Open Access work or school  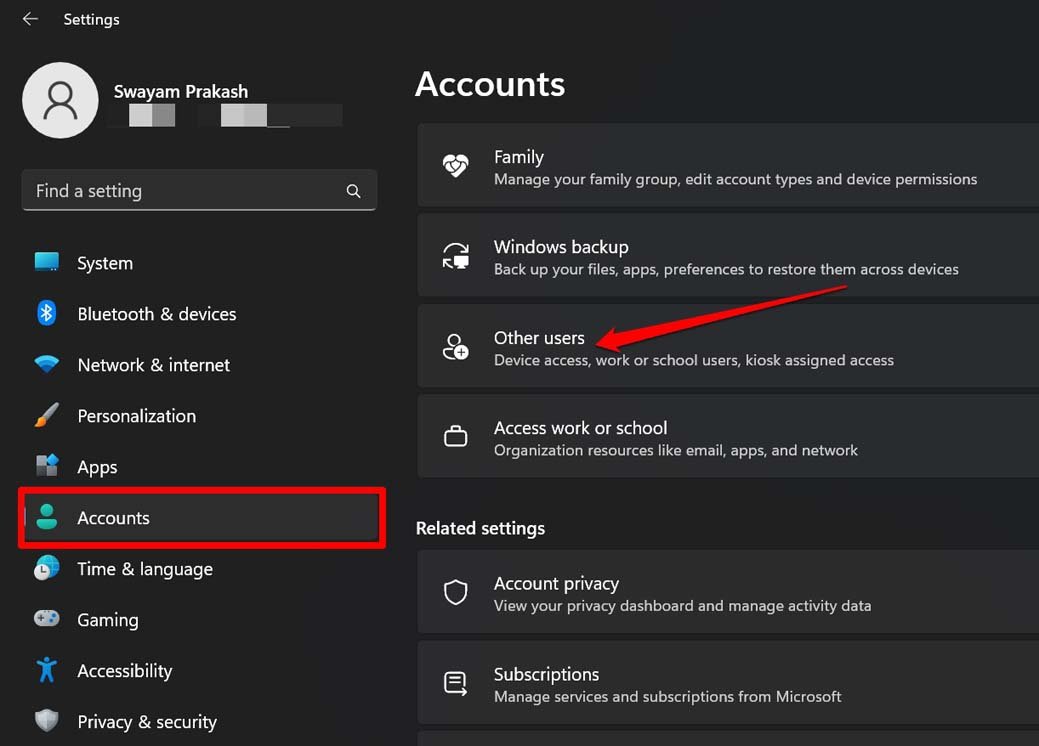click(727, 437)
